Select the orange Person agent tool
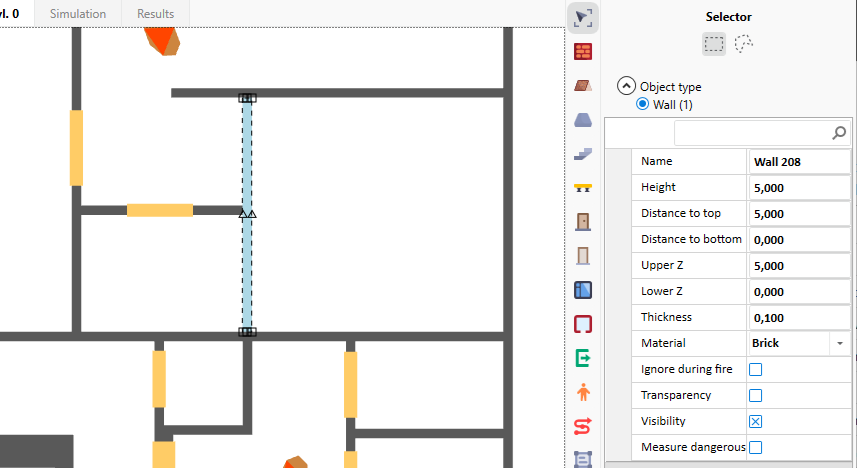857x468 pixels. pyautogui.click(x=583, y=392)
